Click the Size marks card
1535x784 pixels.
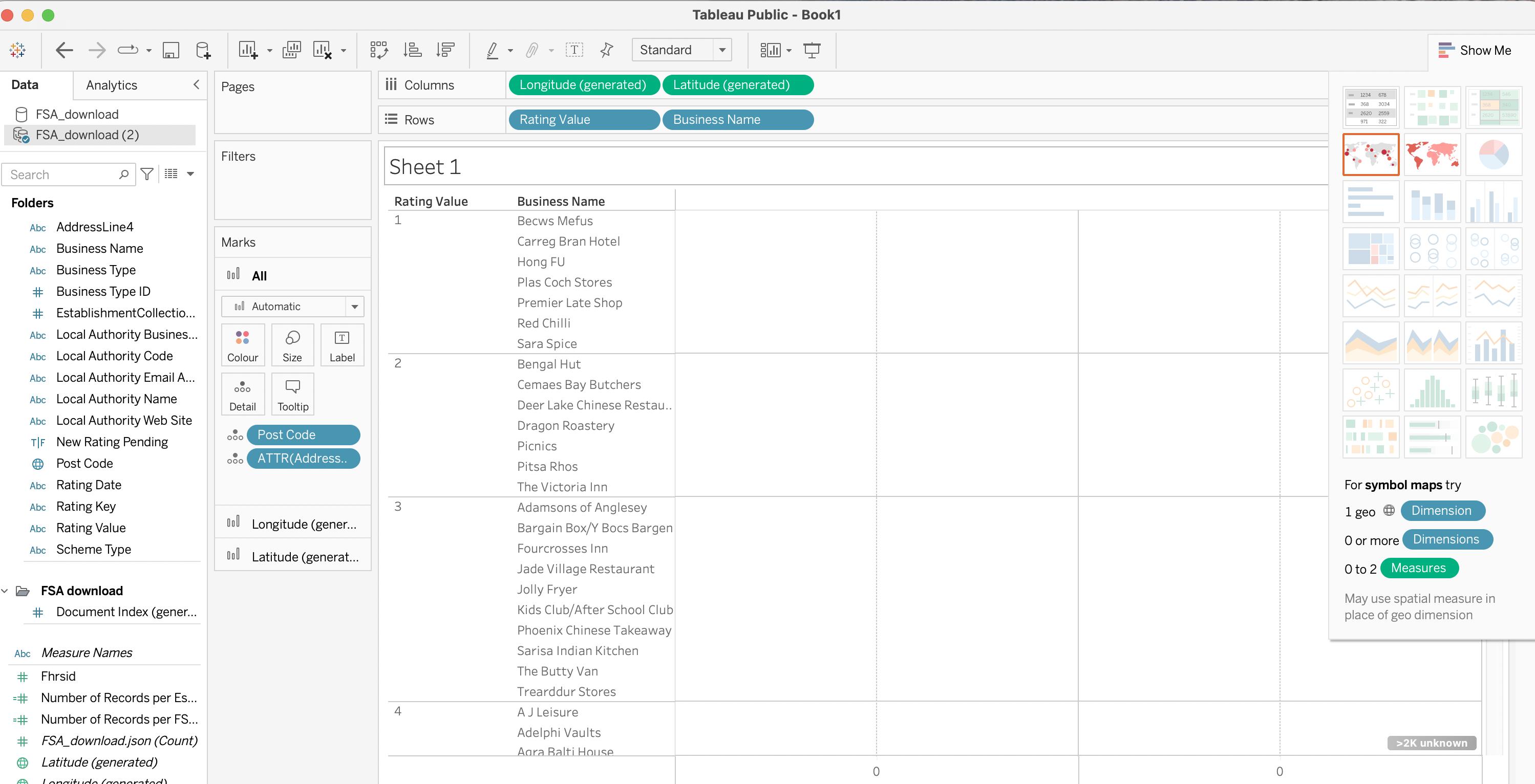coord(292,345)
